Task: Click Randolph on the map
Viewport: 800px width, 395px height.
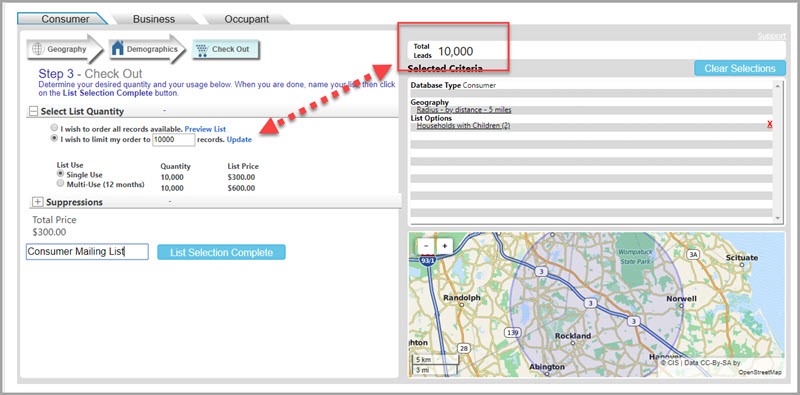Action: [462, 298]
